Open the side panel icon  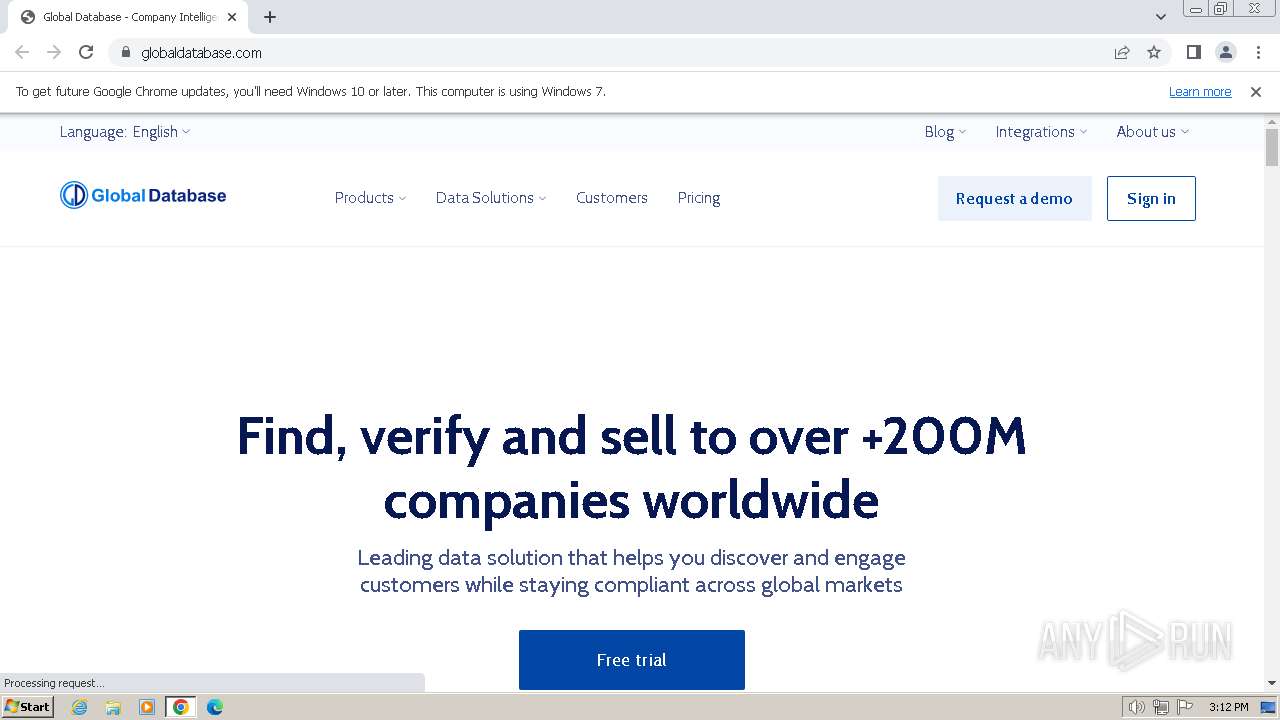(1194, 52)
